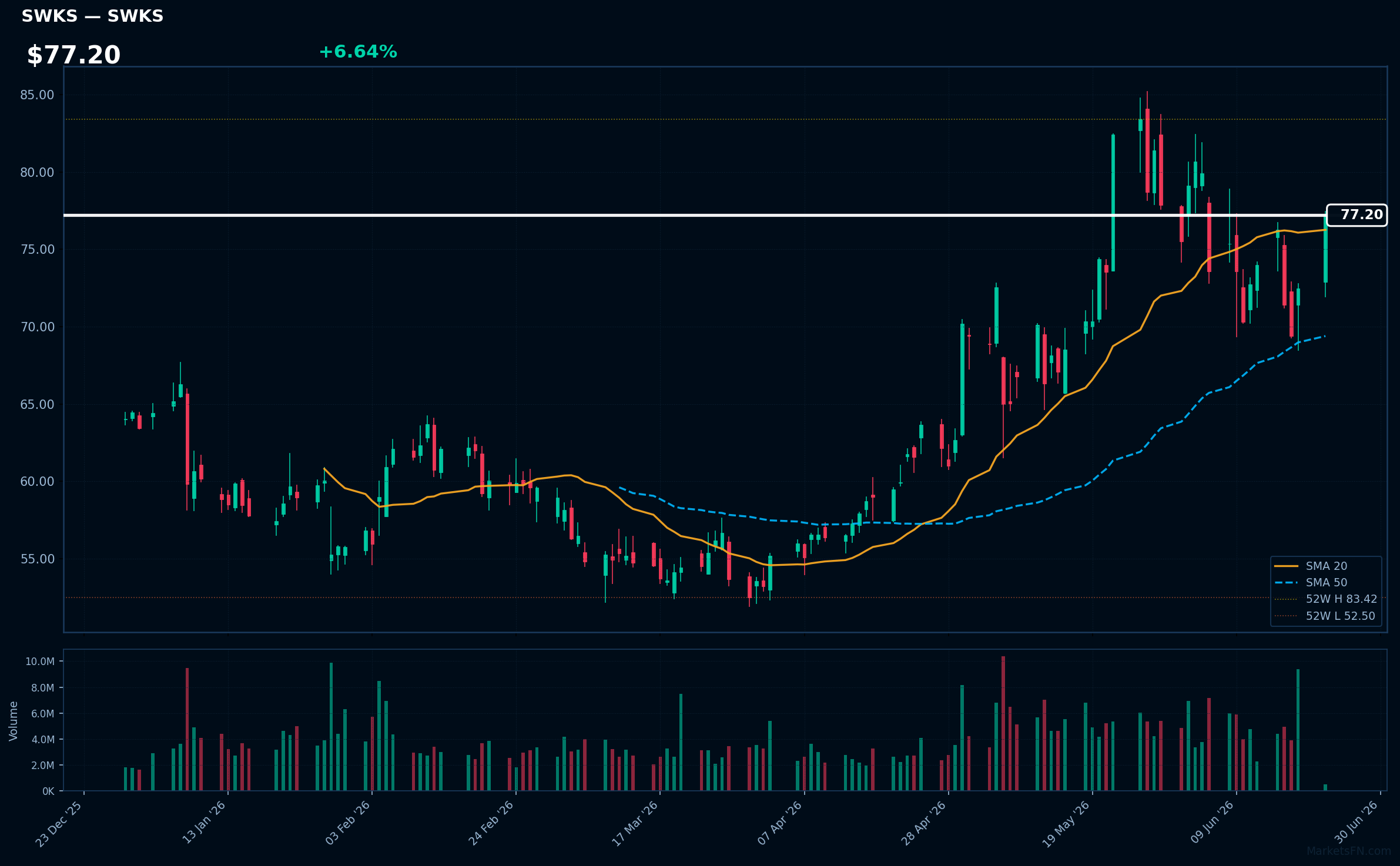Viewport: 1400px width, 866px height.
Task: Click the "10.0M" volume axis label
Action: tap(40, 662)
